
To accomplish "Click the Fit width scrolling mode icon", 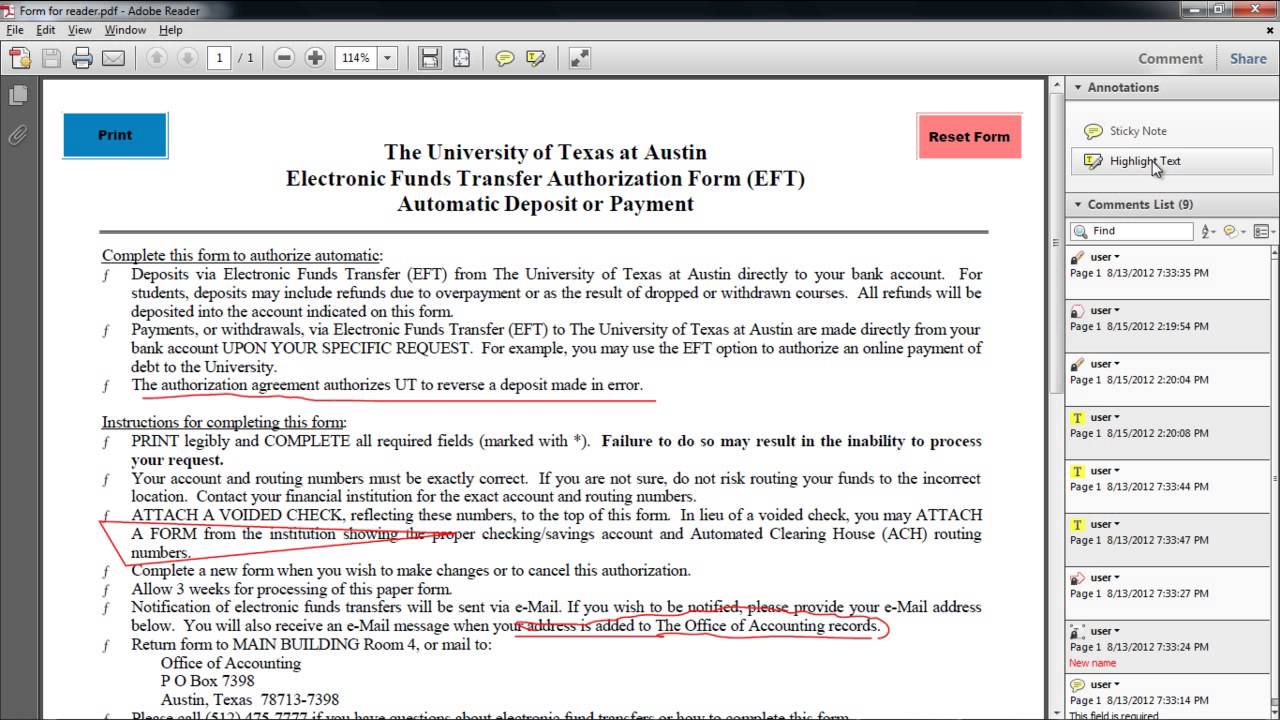I will (430, 58).
